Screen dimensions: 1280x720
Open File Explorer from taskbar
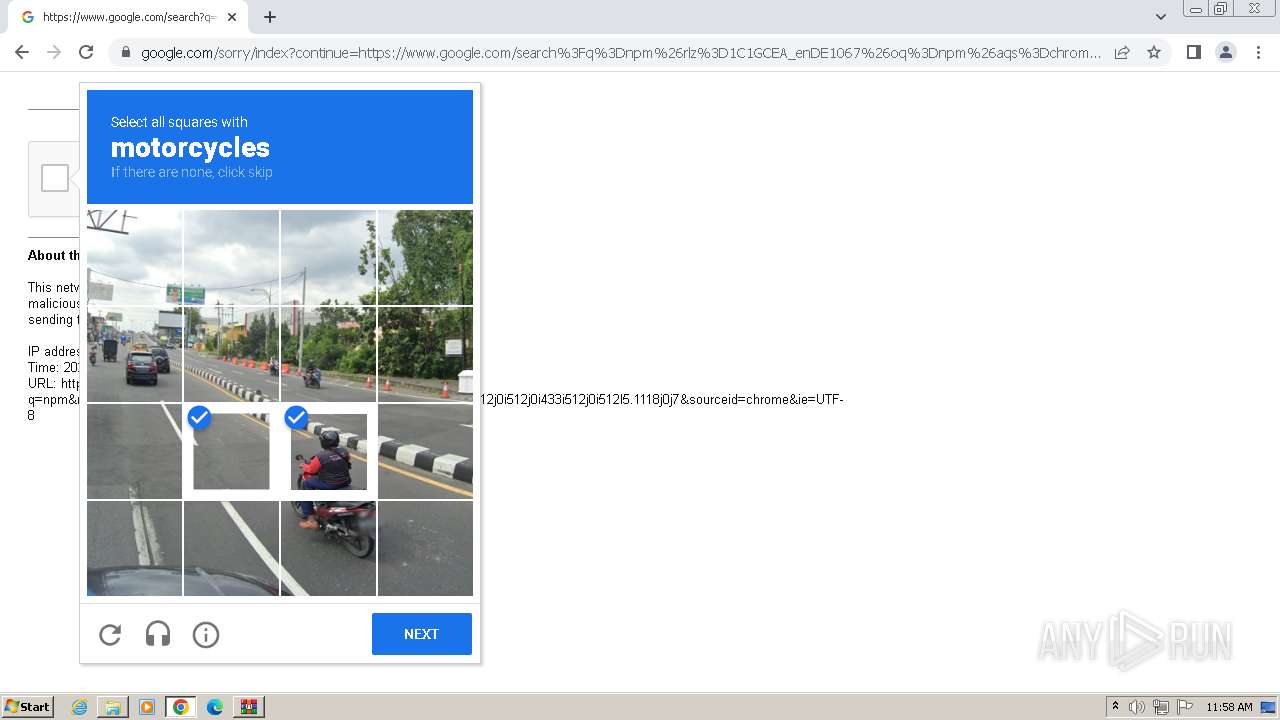(113, 707)
